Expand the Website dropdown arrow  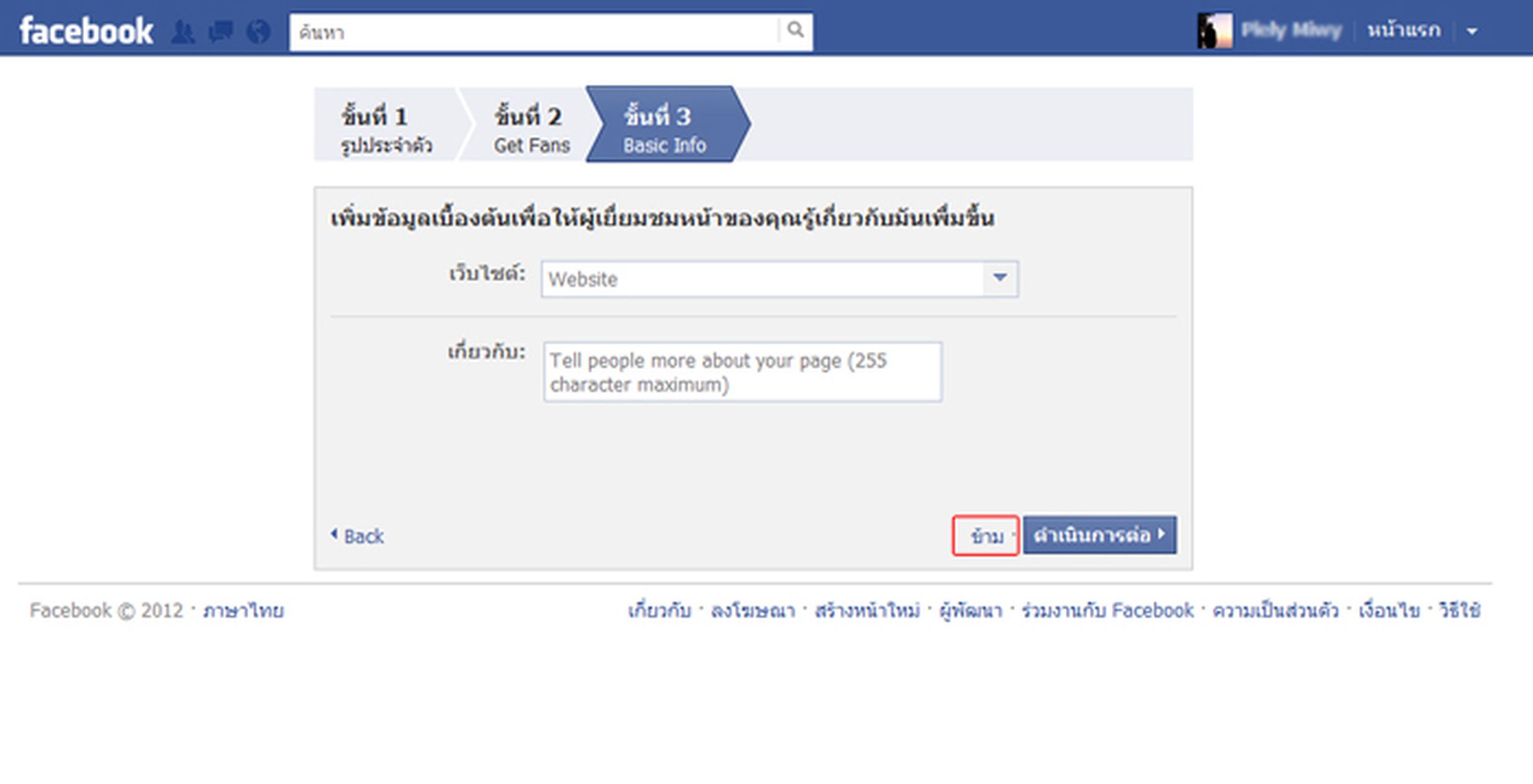click(1000, 279)
